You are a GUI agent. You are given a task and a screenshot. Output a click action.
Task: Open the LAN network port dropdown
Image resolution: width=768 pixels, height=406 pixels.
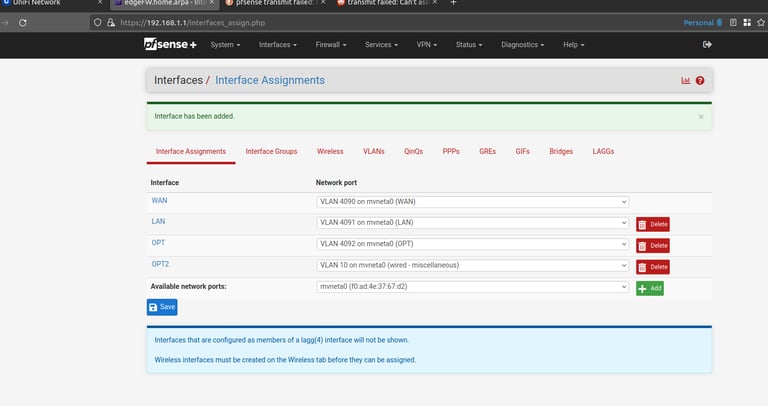[473, 223]
